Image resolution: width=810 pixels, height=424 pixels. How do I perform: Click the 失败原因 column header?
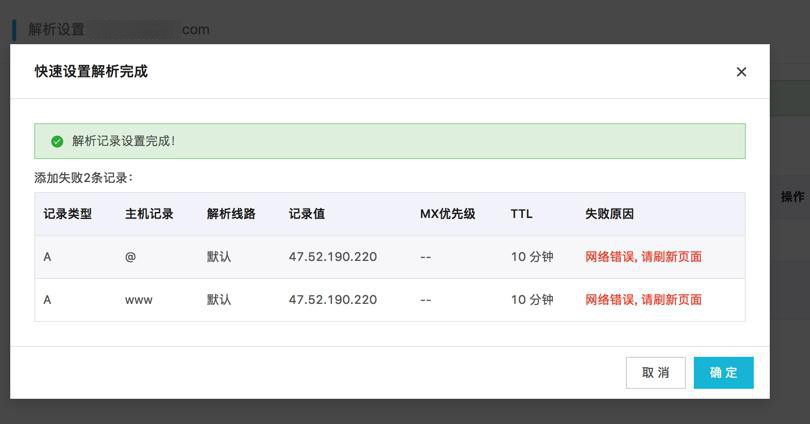tap(610, 214)
